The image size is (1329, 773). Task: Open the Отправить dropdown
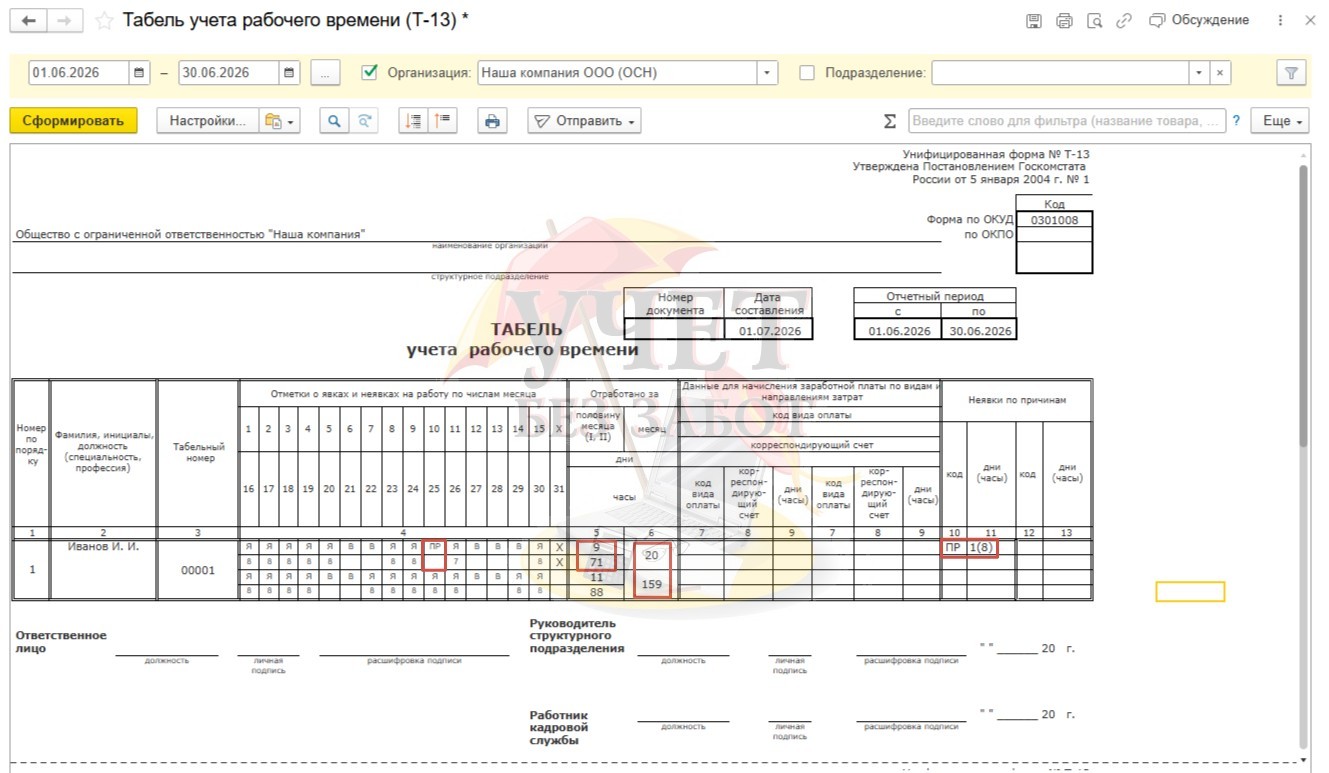click(585, 121)
